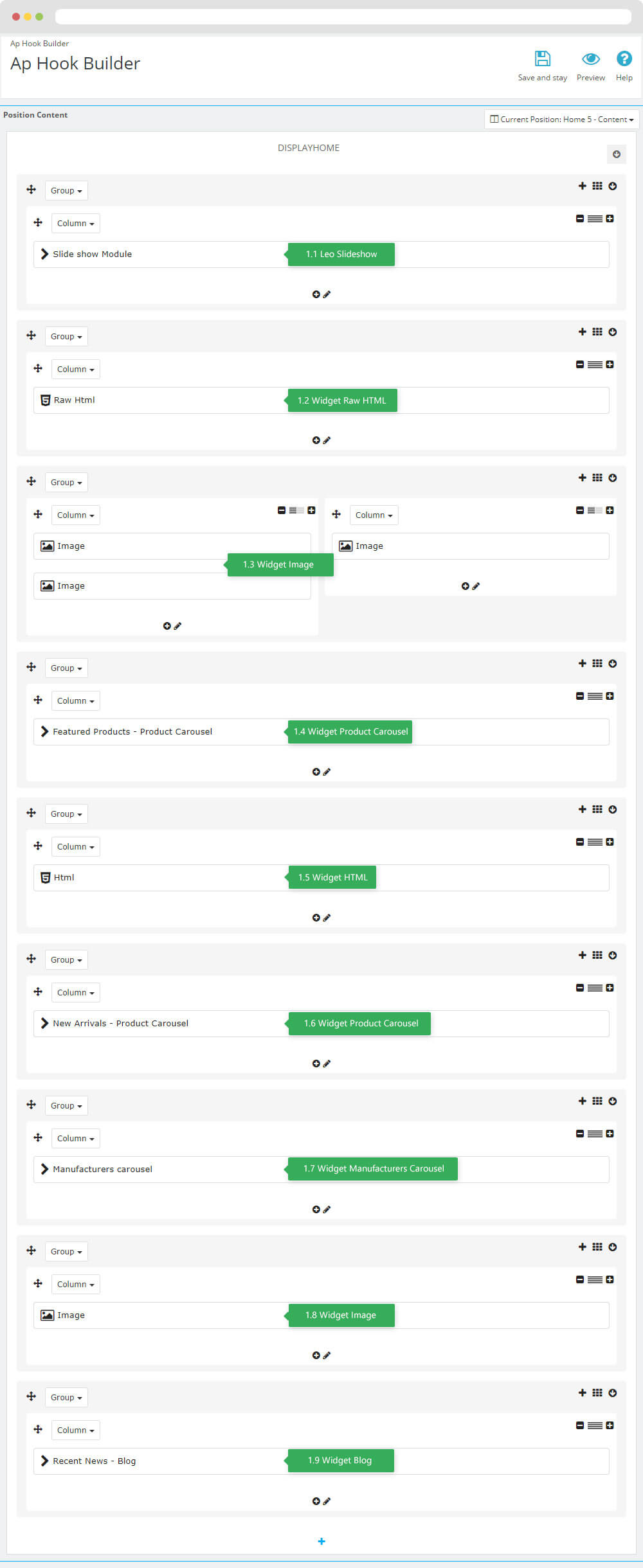643x1568 pixels.
Task: Reduce the Recent News column width with the minus icon
Action: (x=580, y=1425)
